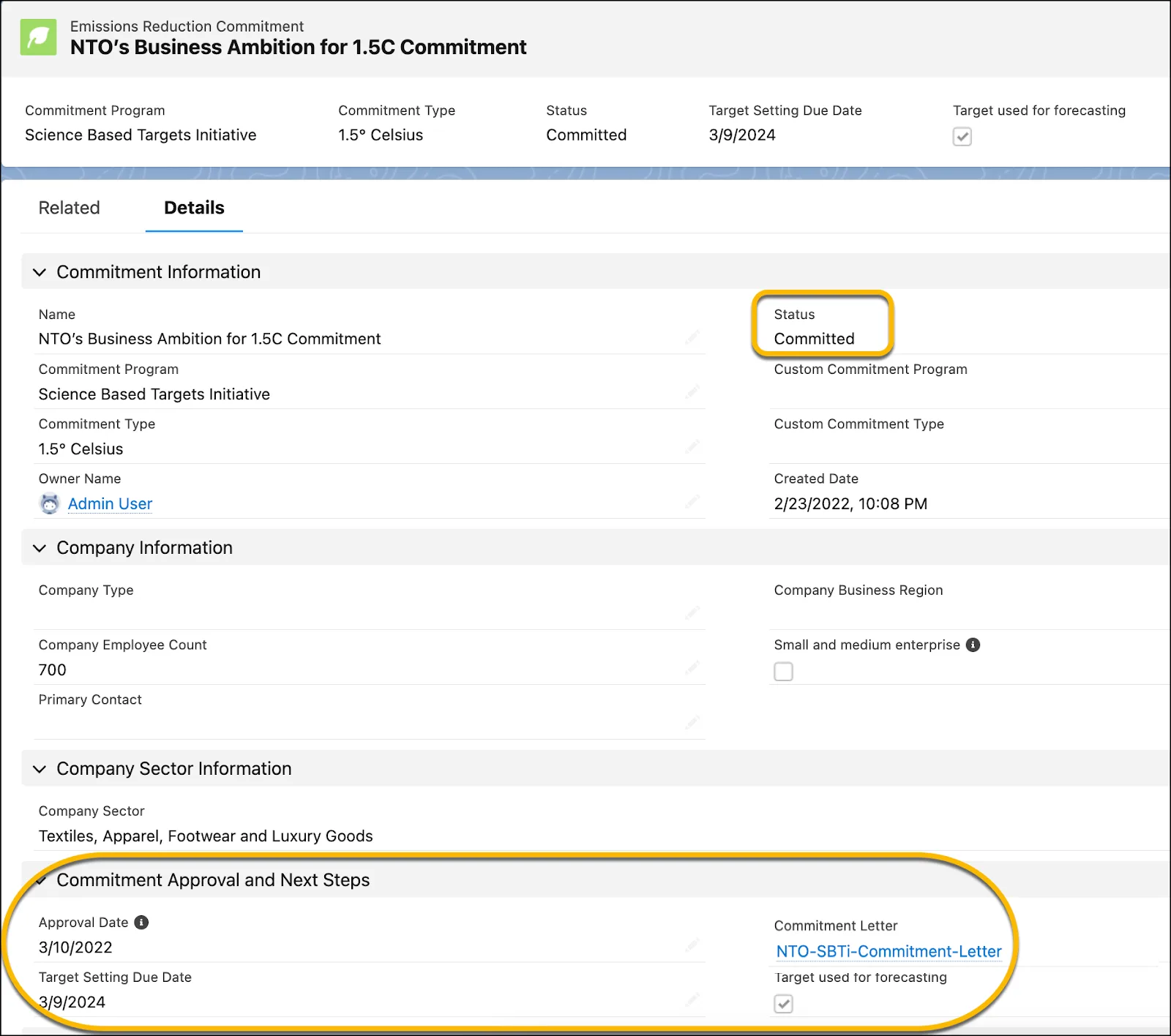The height and width of the screenshot is (1036, 1171).
Task: Click Company Sector value Textiles, Apparel, Footwear
Action: (206, 836)
